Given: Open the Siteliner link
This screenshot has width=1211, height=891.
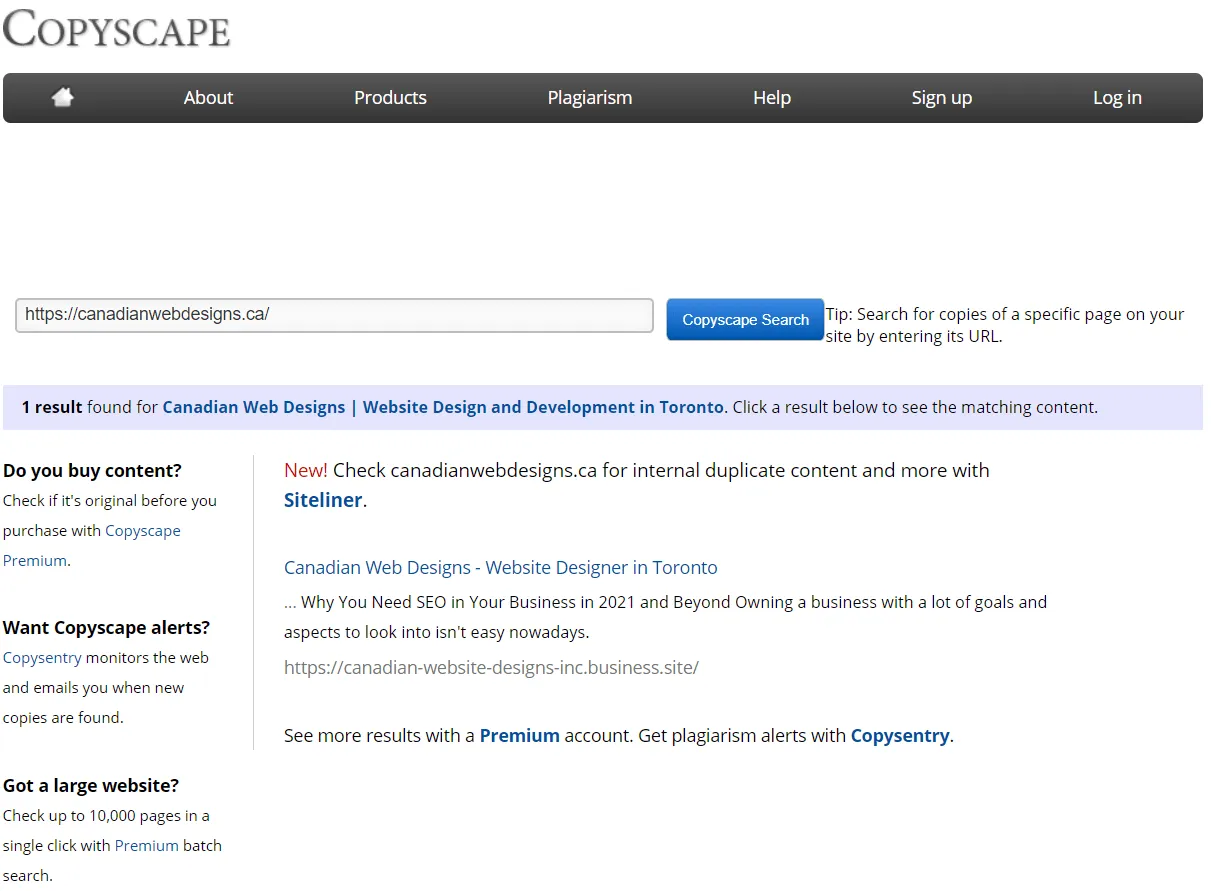Looking at the screenshot, I should (x=323, y=500).
